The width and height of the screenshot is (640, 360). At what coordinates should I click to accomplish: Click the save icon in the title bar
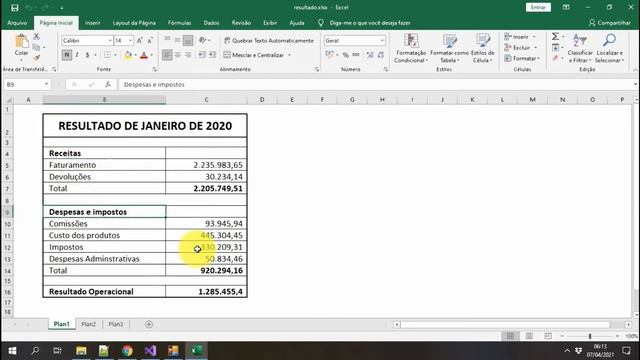(15, 8)
